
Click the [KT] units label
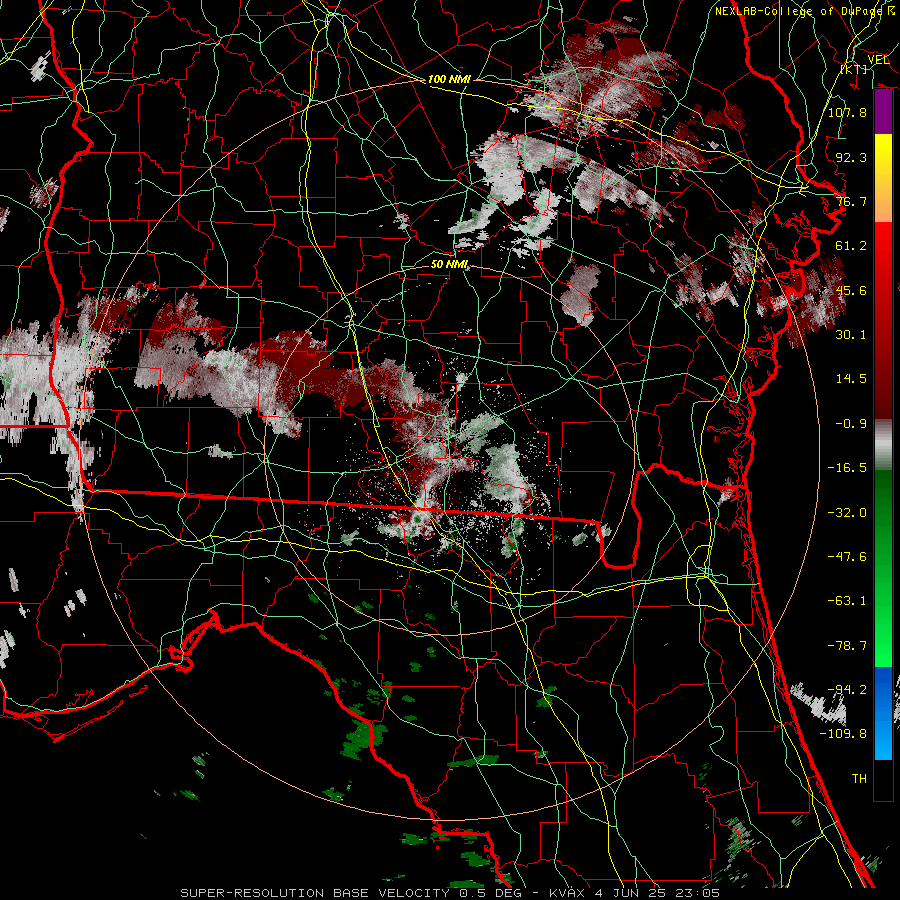(x=855, y=69)
